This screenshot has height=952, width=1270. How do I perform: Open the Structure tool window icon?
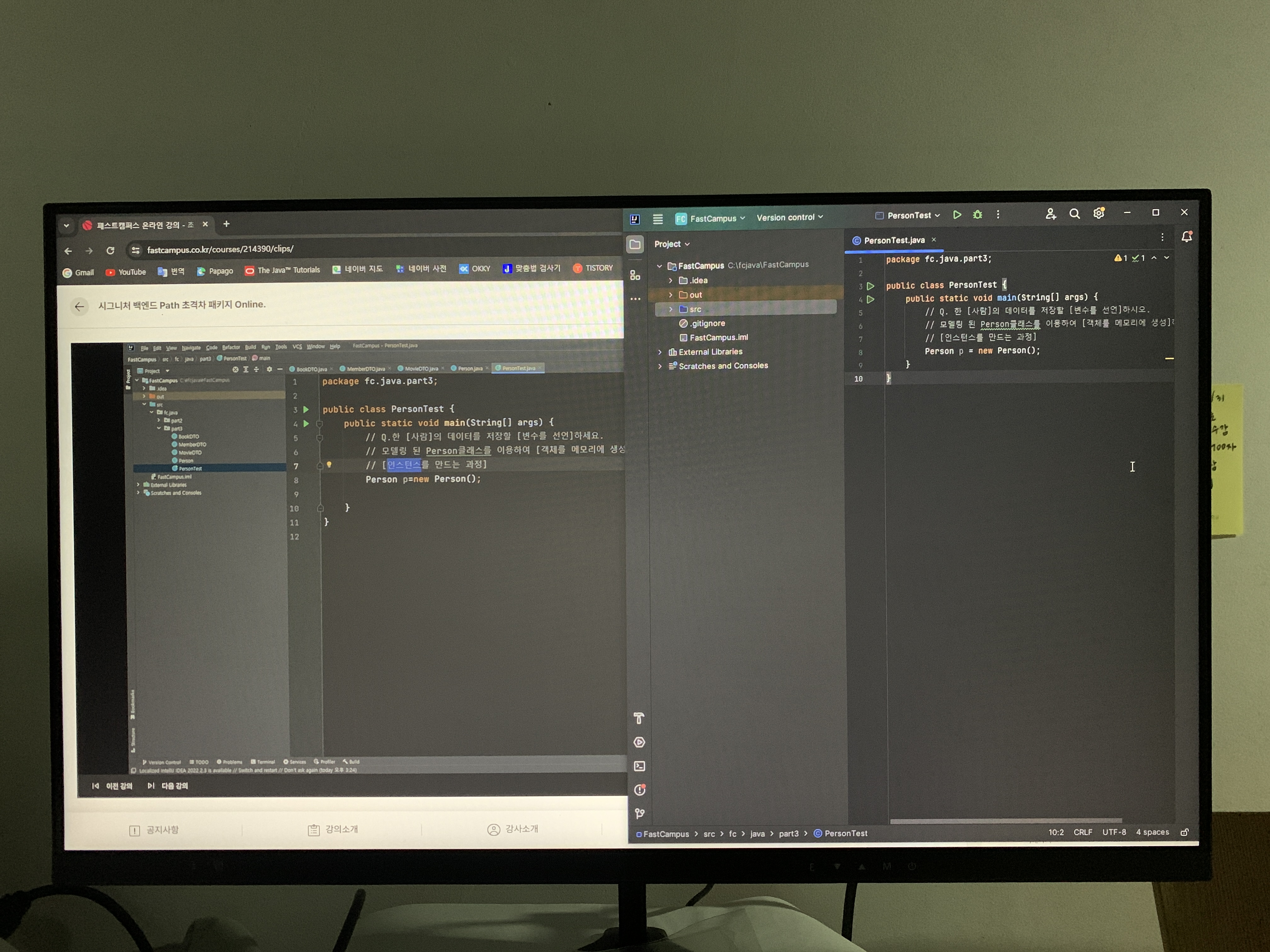[x=635, y=275]
